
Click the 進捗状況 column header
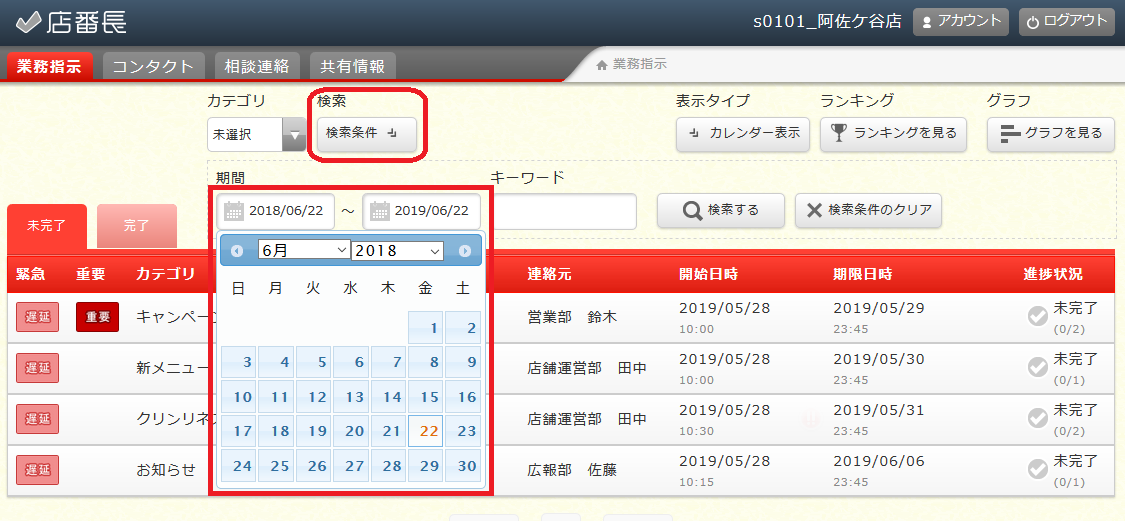tap(1053, 273)
